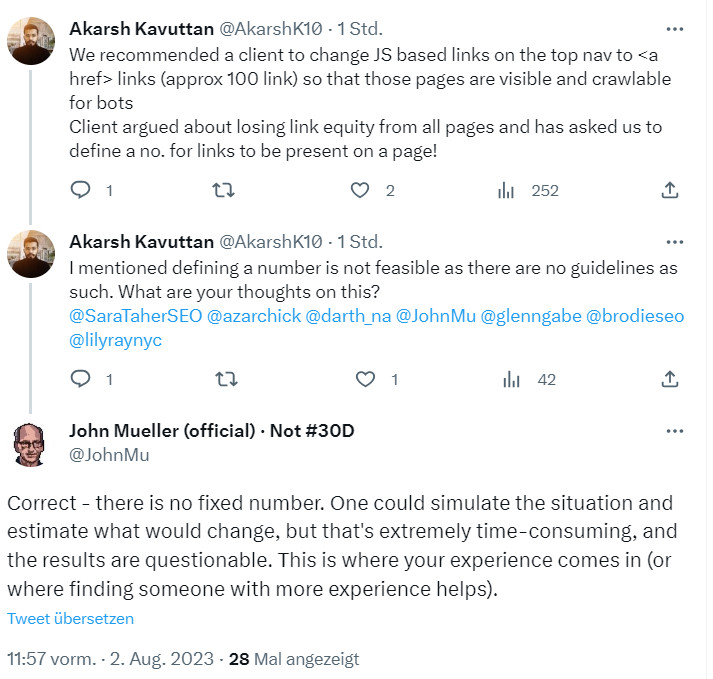Like the second tweet with 1 like

click(366, 379)
